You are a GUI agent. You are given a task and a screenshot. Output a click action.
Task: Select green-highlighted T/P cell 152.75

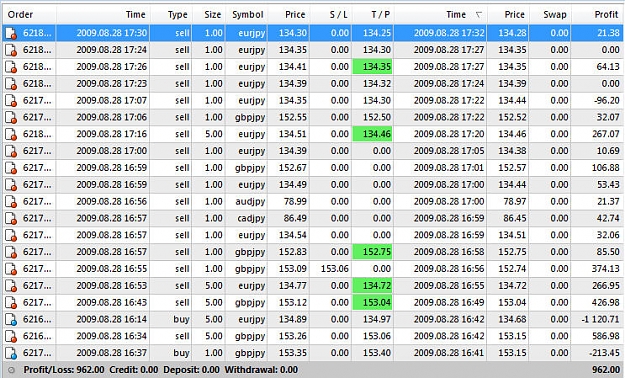(x=372, y=252)
